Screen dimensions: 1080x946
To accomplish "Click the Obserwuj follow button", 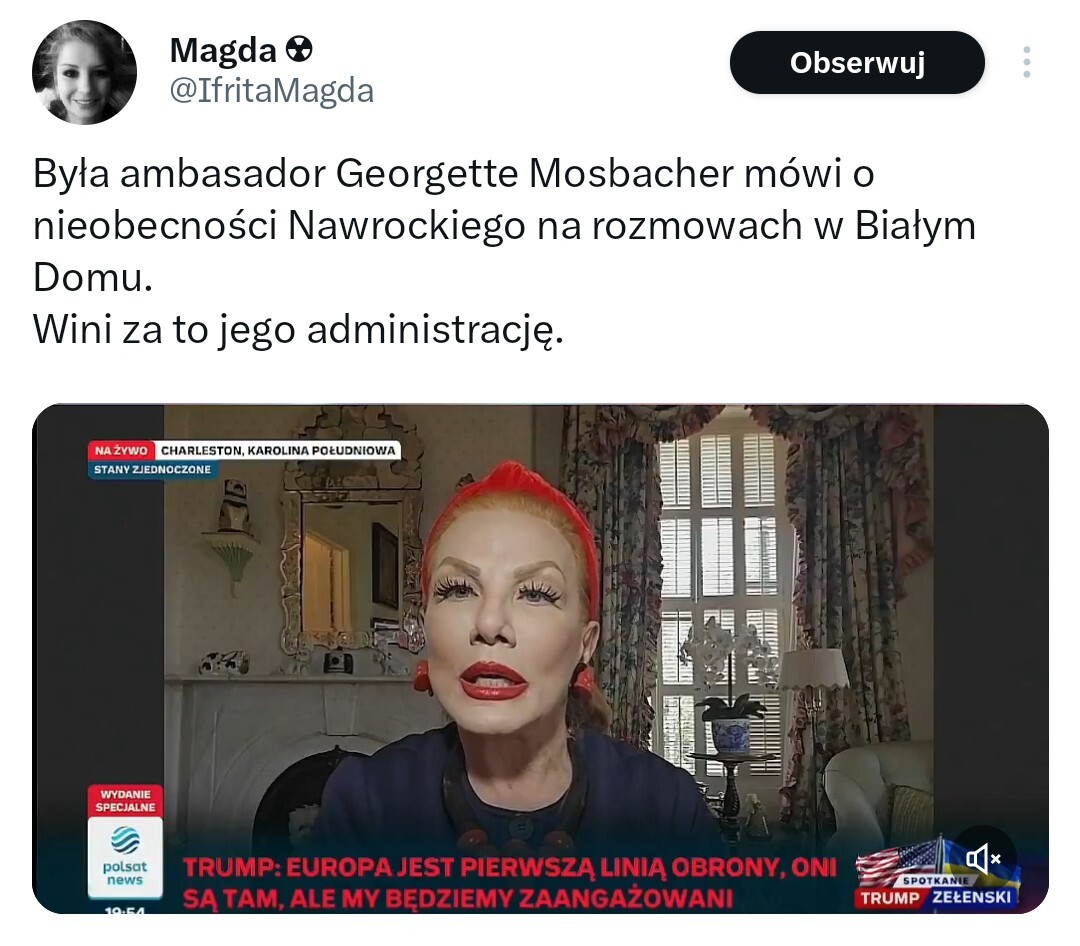I will [x=857, y=63].
